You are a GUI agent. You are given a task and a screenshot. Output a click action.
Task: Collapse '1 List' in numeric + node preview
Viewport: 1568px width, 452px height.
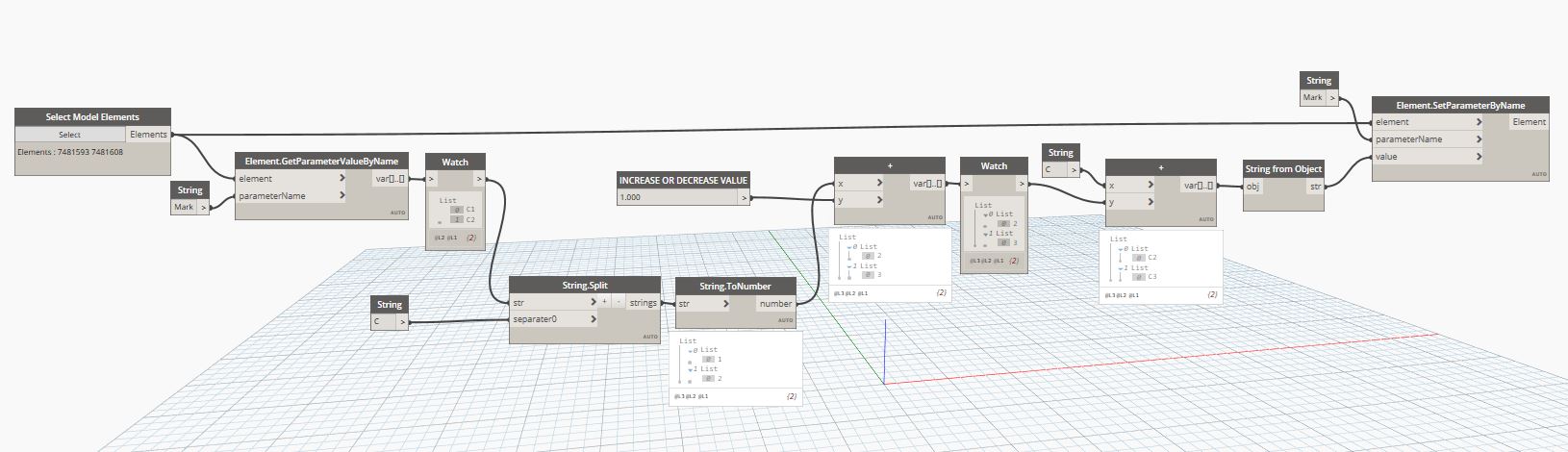[850, 265]
